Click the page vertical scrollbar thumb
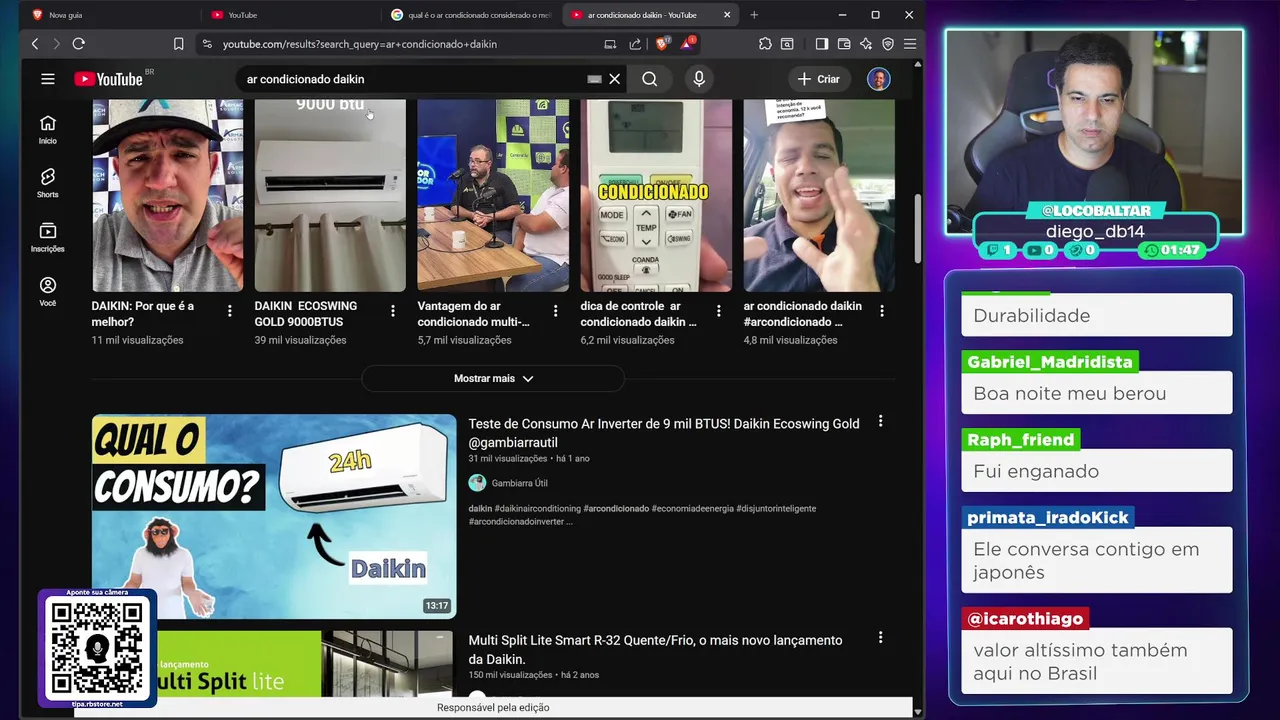 pyautogui.click(x=918, y=229)
